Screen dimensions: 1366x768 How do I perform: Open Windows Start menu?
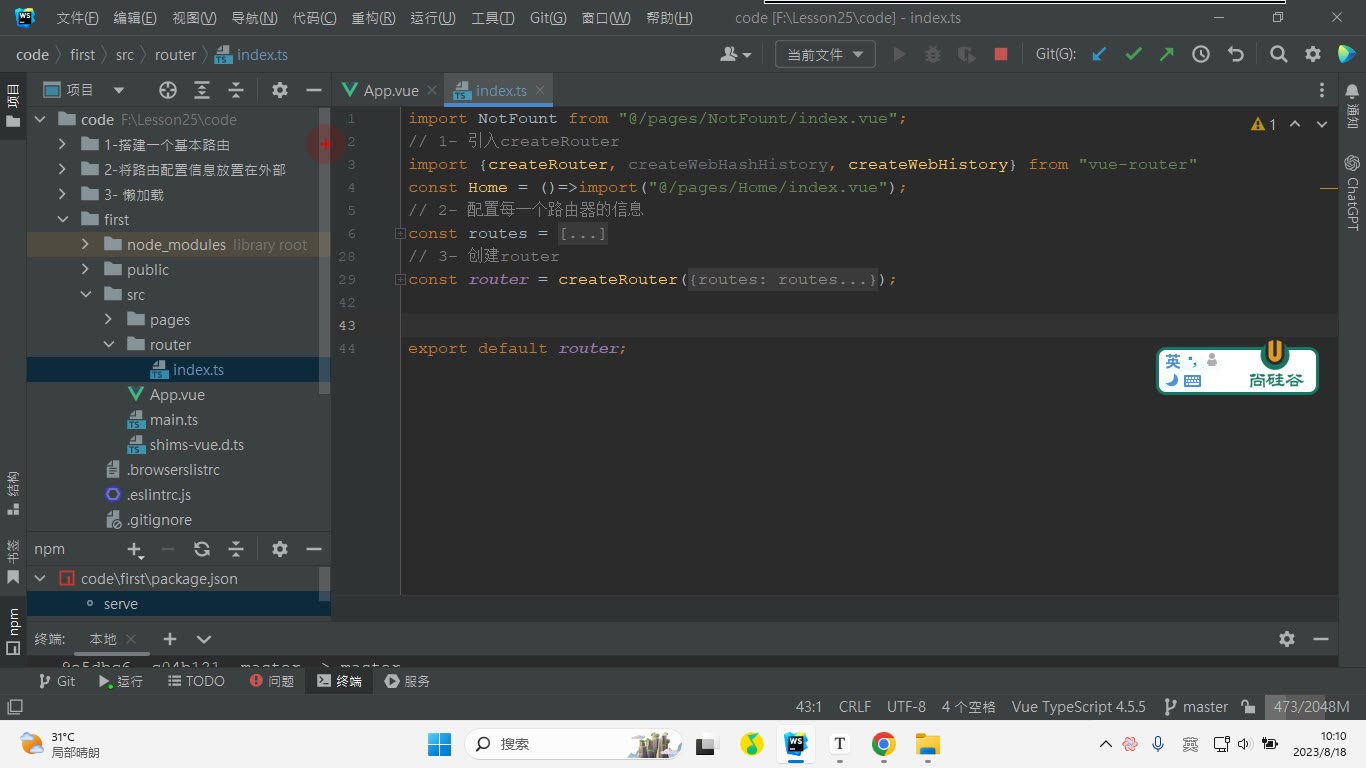439,744
